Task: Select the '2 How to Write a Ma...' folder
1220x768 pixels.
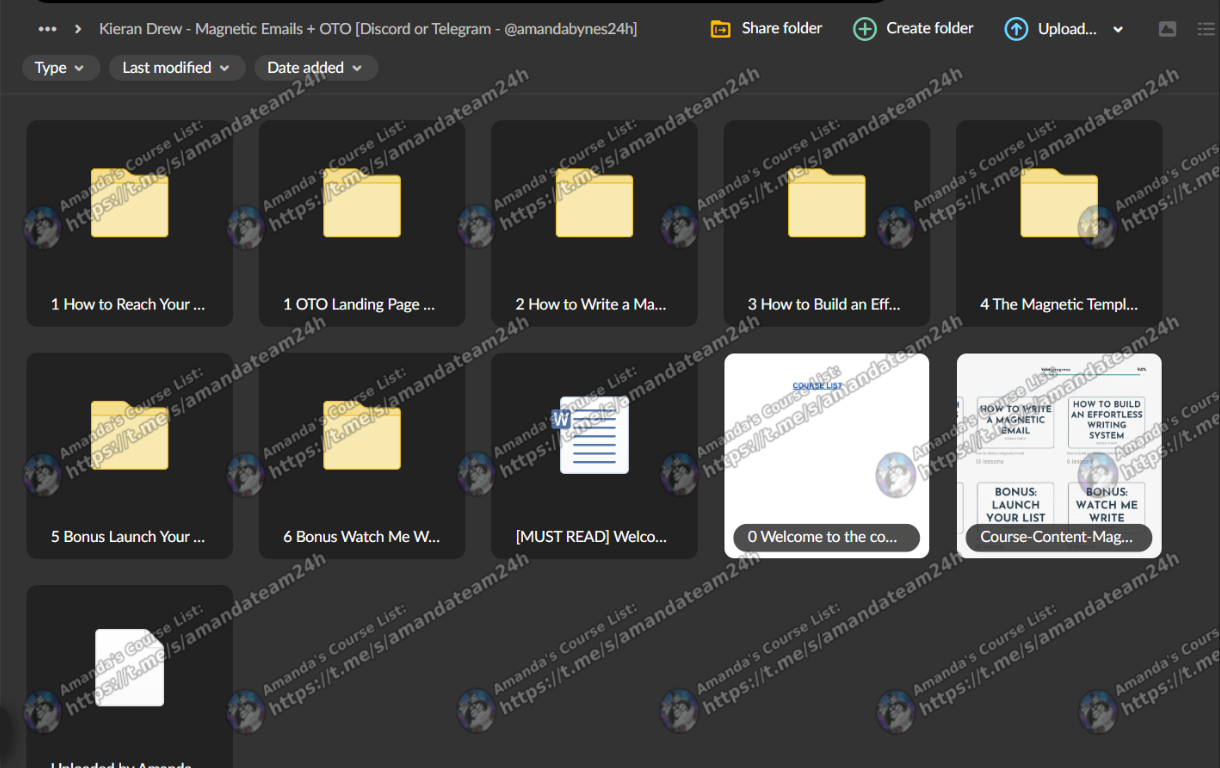Action: coord(594,223)
